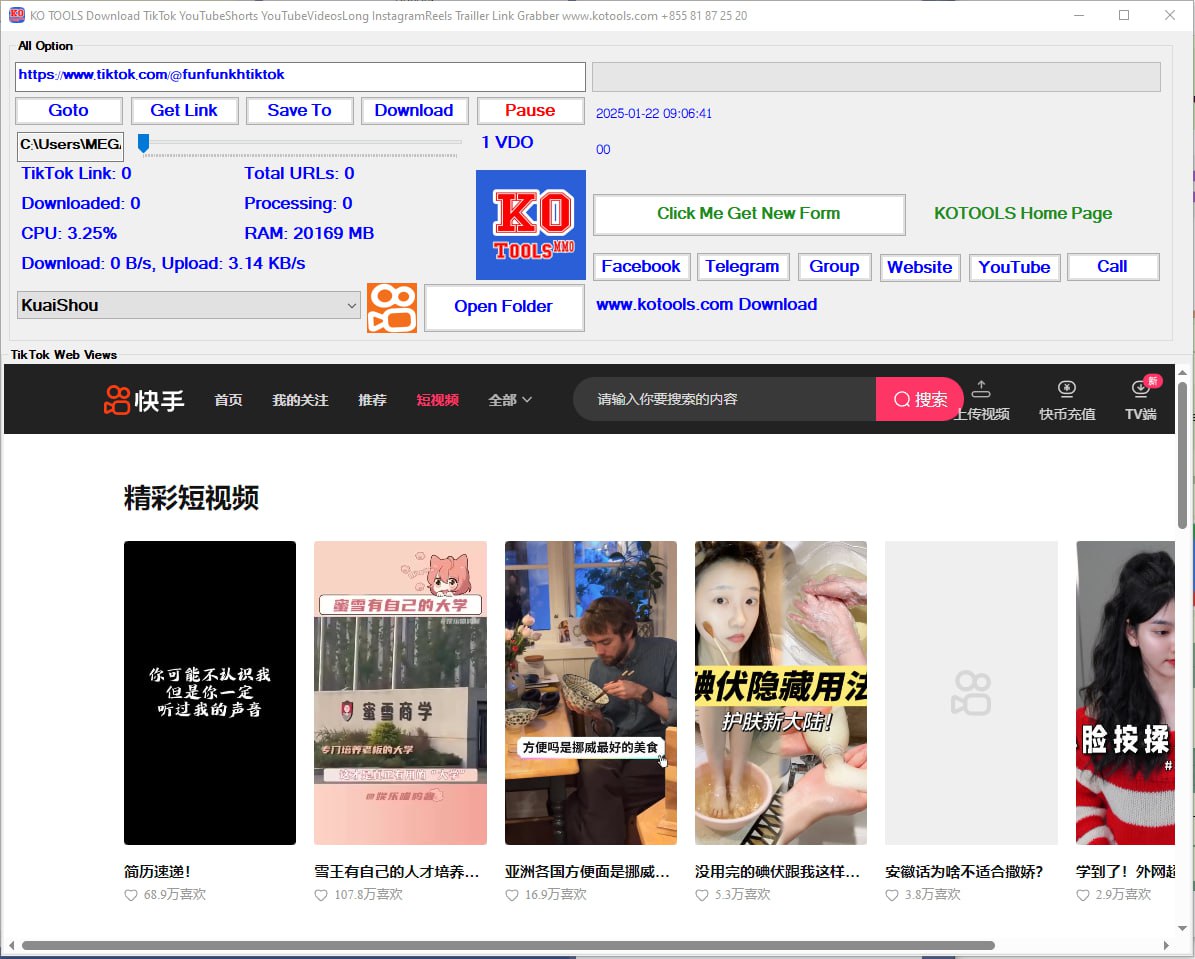Image resolution: width=1195 pixels, height=959 pixels.
Task: Click heart icon beside 107.8万喜欢
Action: click(321, 895)
